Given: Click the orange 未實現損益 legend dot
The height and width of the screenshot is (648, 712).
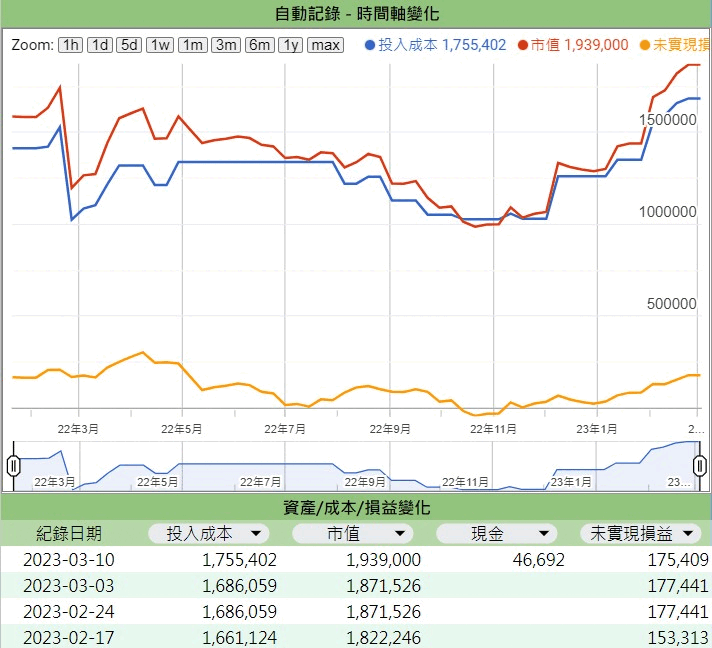Looking at the screenshot, I should tap(644, 45).
